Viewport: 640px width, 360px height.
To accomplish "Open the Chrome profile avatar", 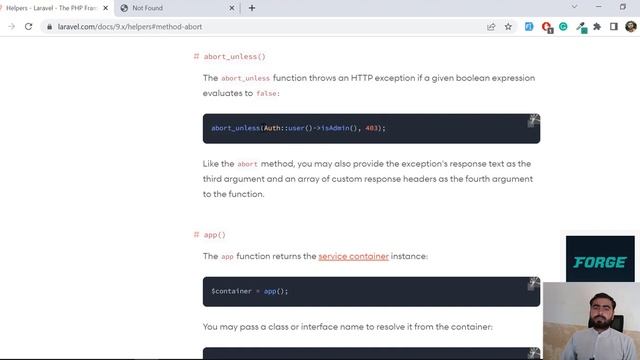I will coord(631,27).
